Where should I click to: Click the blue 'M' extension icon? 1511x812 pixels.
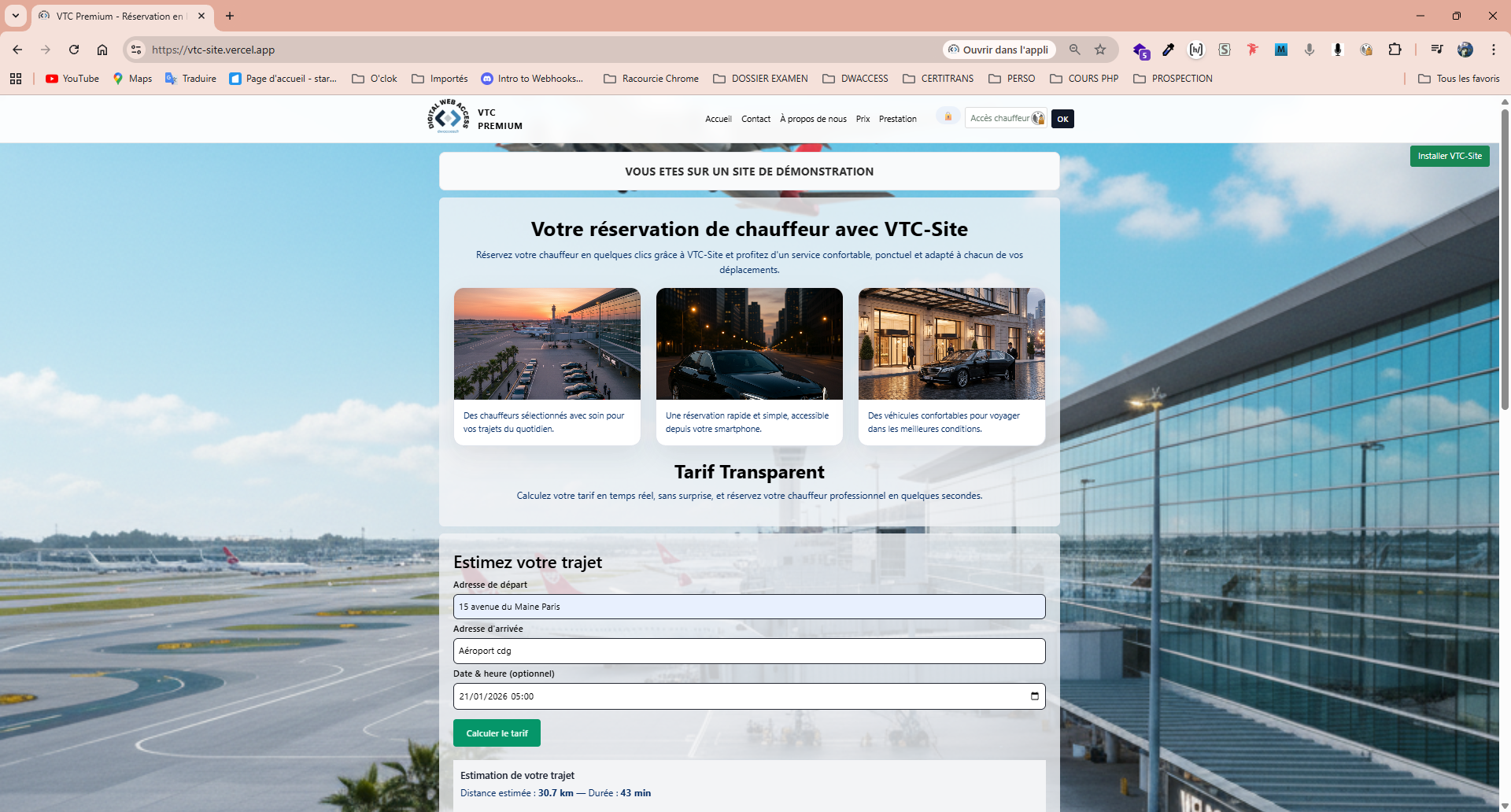coord(1281,50)
